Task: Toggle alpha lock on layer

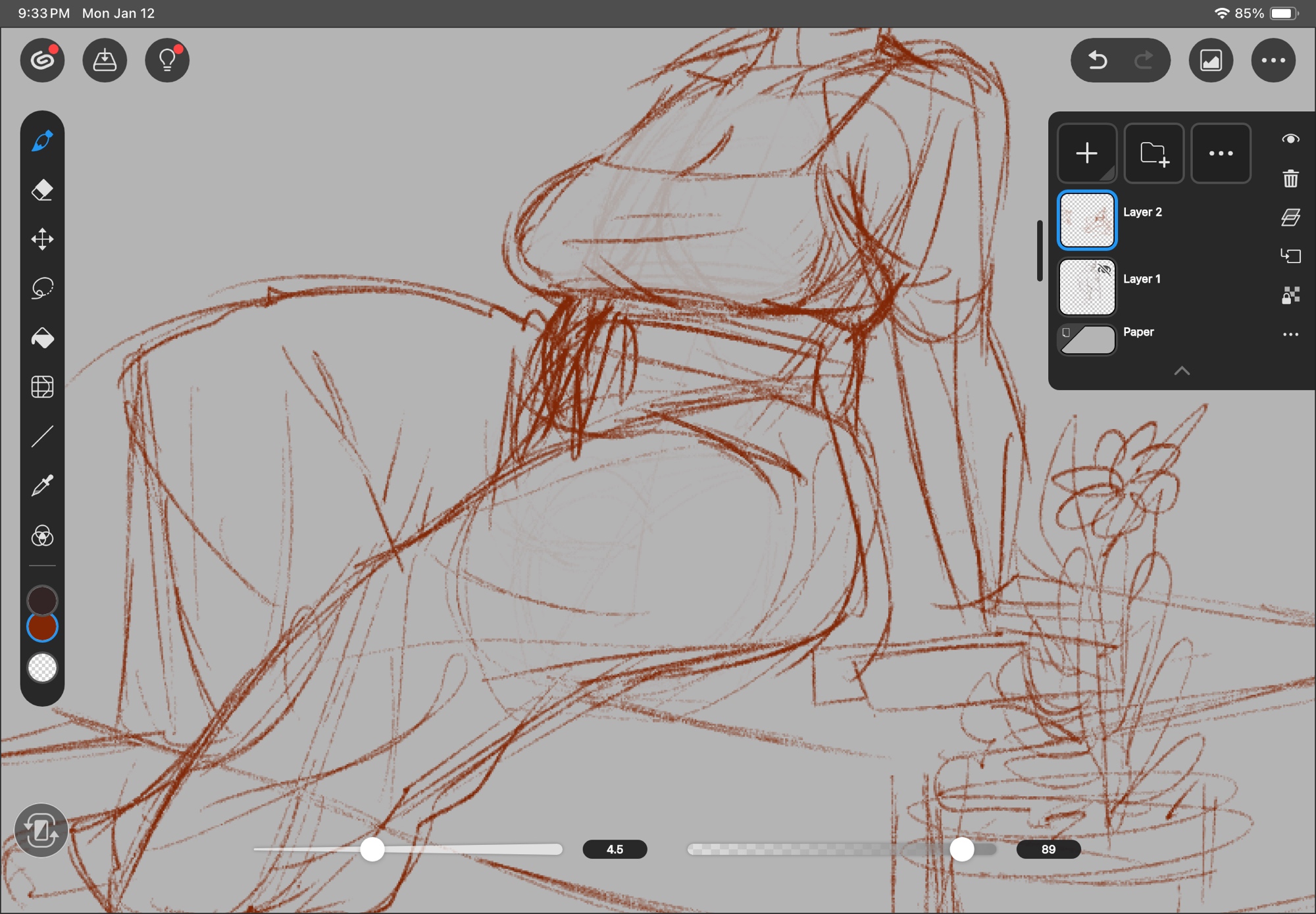Action: pos(1290,295)
